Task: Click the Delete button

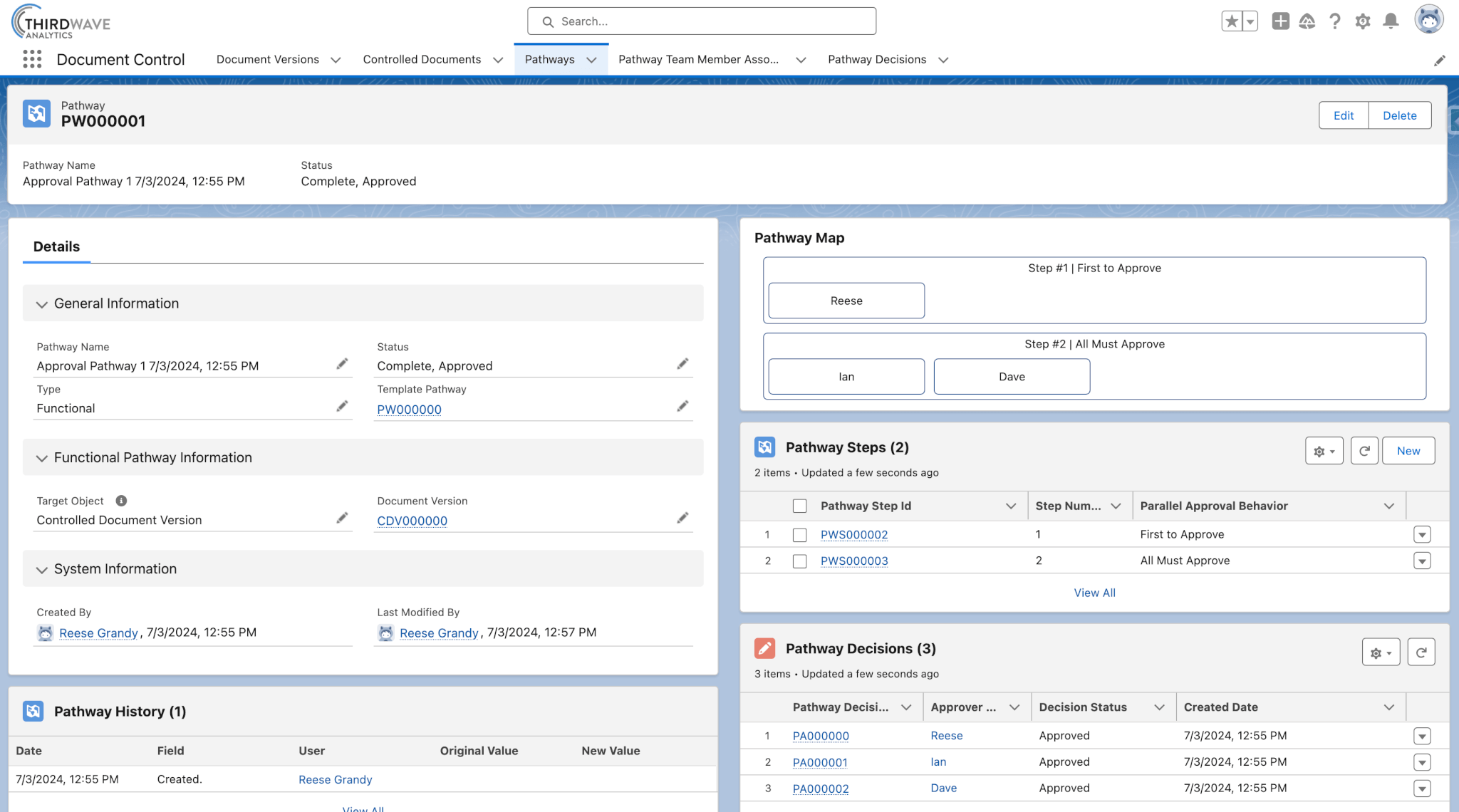Action: click(1400, 115)
